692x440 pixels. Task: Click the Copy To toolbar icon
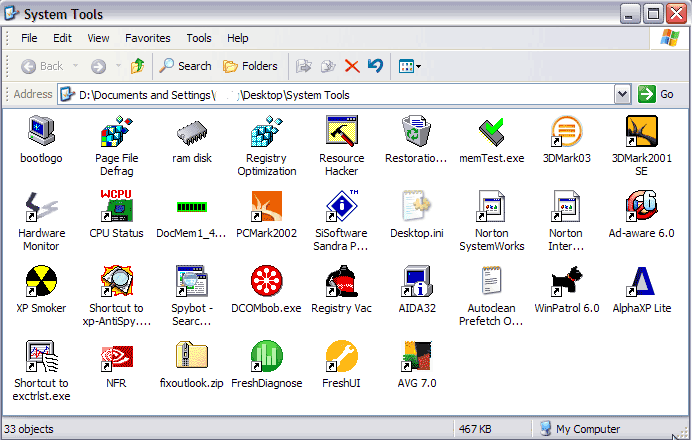pyautogui.click(x=328, y=66)
